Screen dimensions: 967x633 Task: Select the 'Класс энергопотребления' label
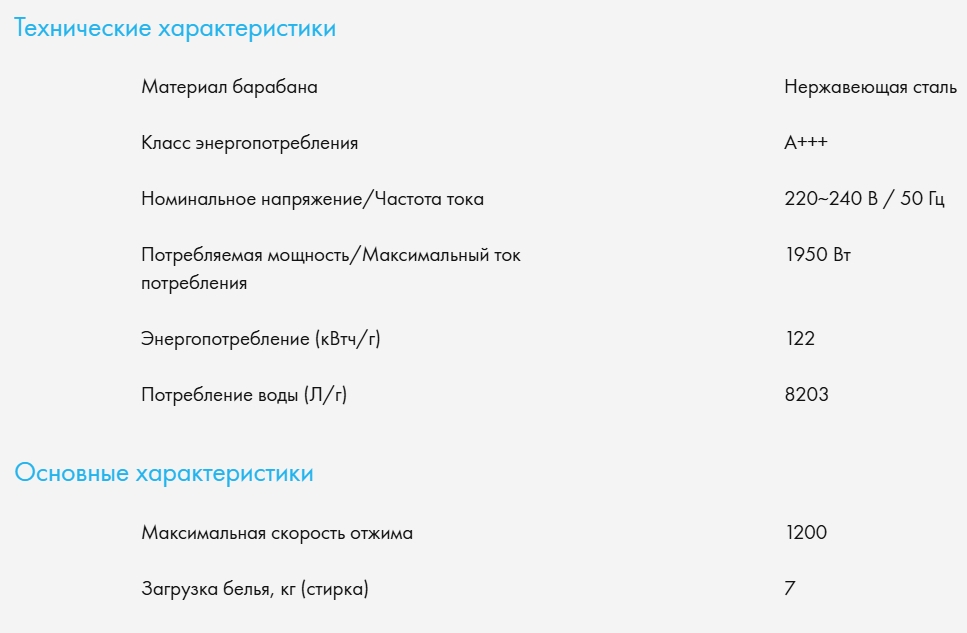[250, 143]
